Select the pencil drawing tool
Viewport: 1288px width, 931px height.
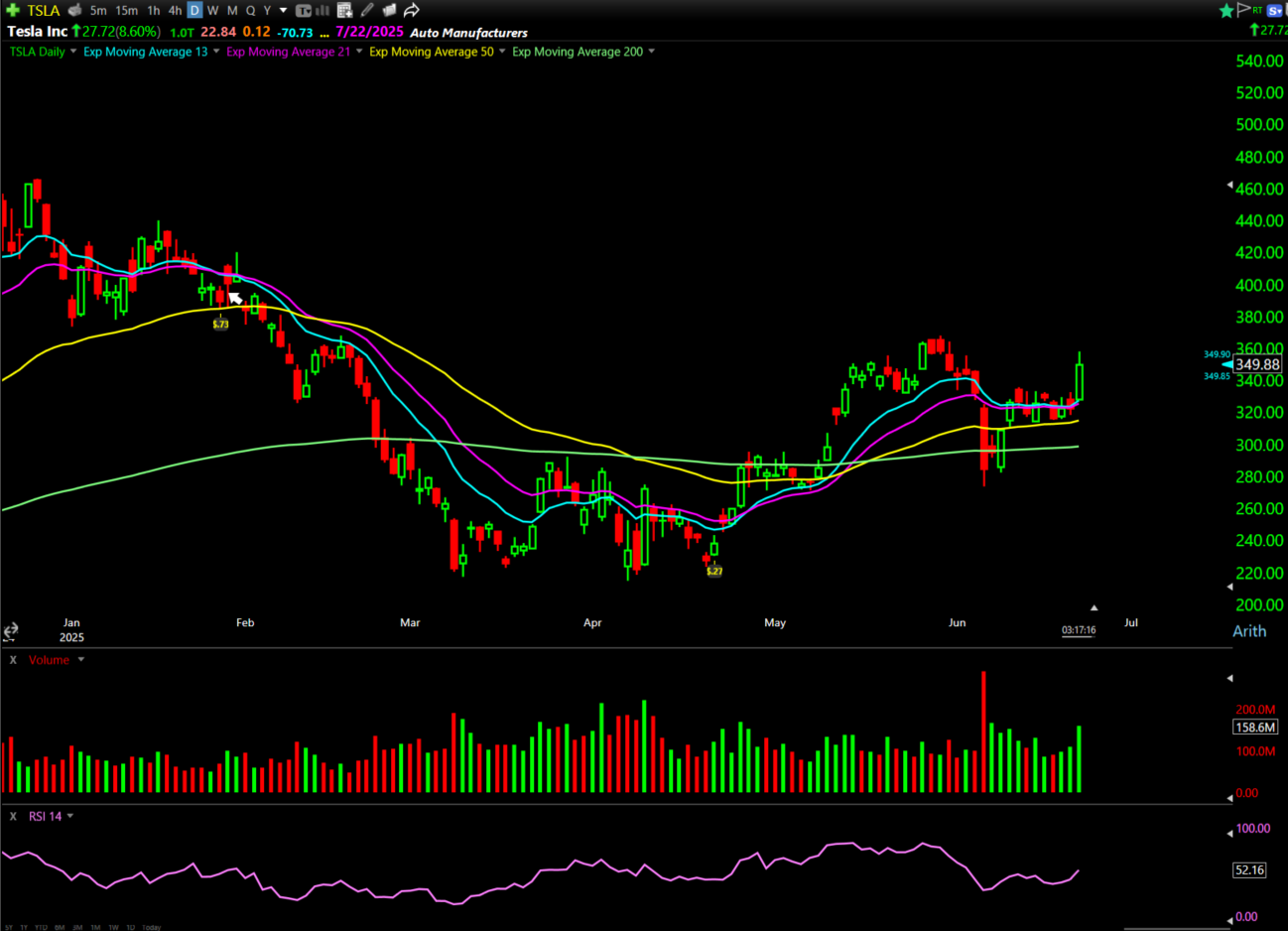tap(367, 10)
